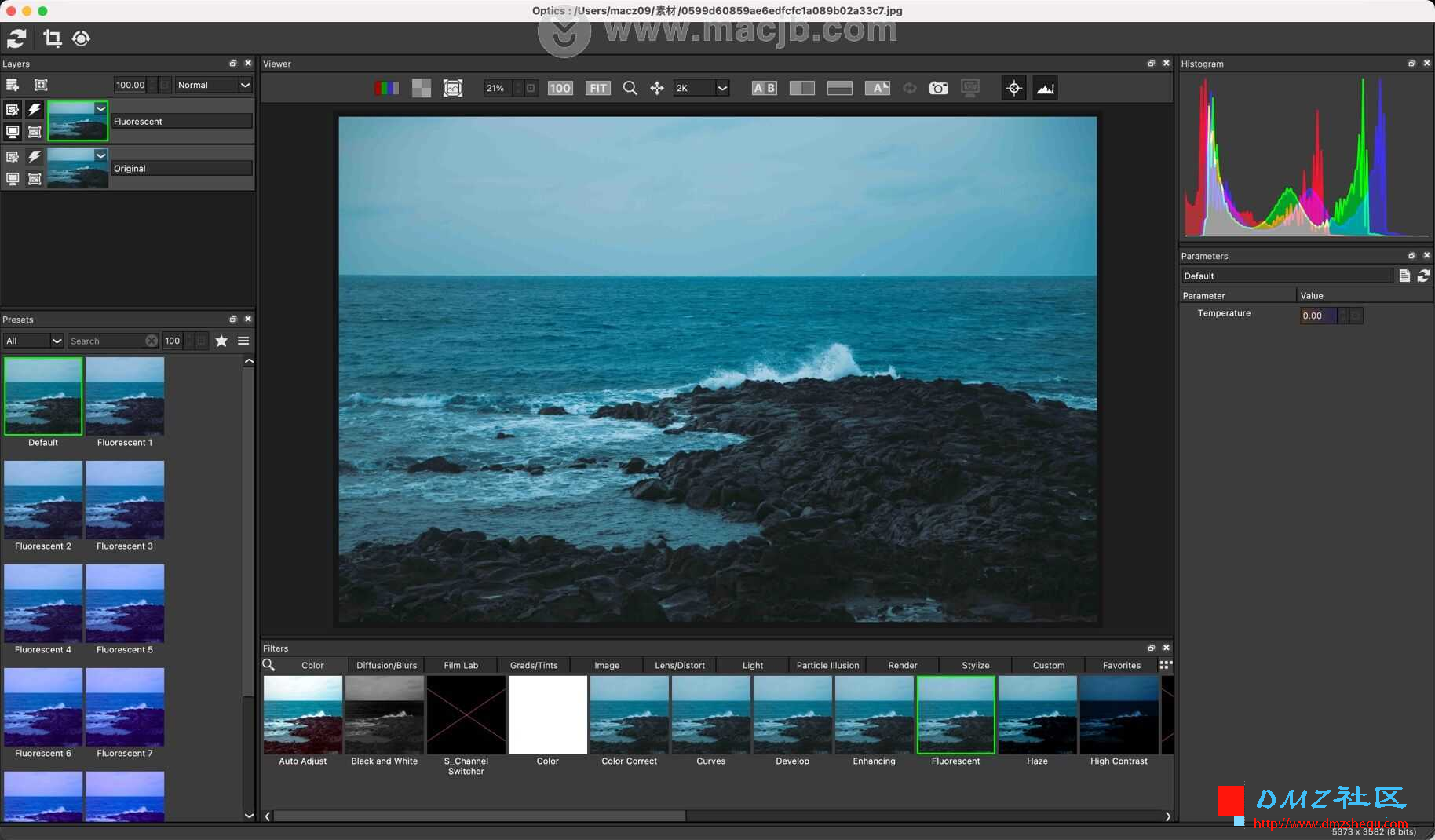
Task: Click the mask frame icon beside Add Layer
Action: [x=41, y=85]
